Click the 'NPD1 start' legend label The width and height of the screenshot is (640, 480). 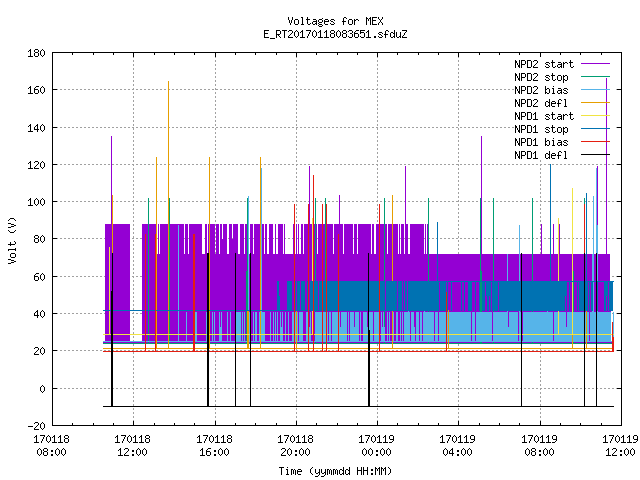tap(544, 116)
